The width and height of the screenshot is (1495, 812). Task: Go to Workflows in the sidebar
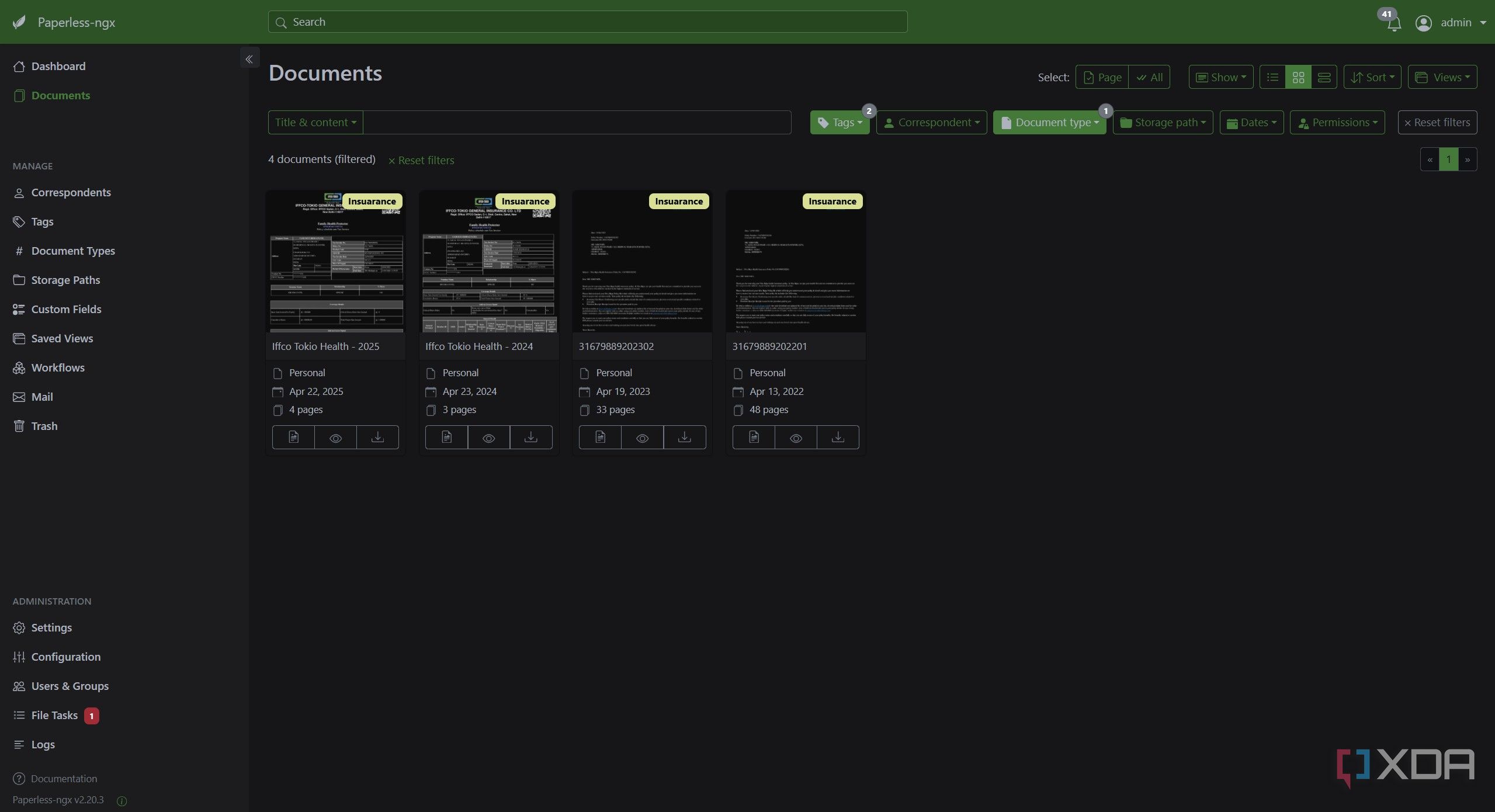tap(58, 367)
